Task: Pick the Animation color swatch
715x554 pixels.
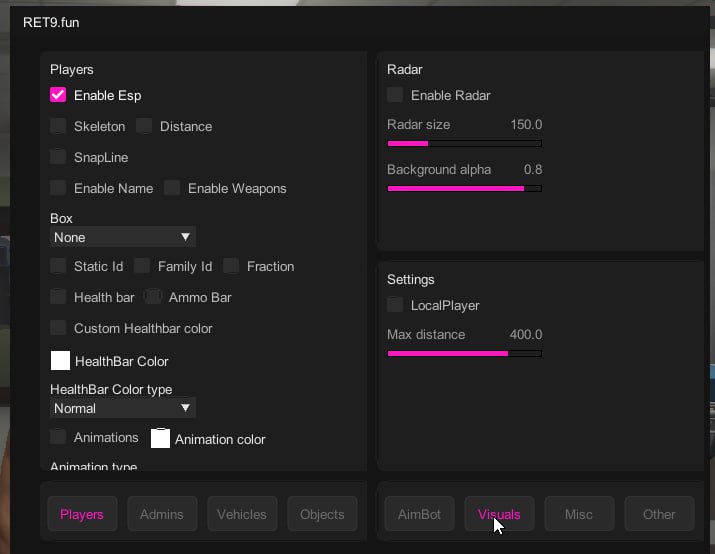Action: pyautogui.click(x=160, y=438)
